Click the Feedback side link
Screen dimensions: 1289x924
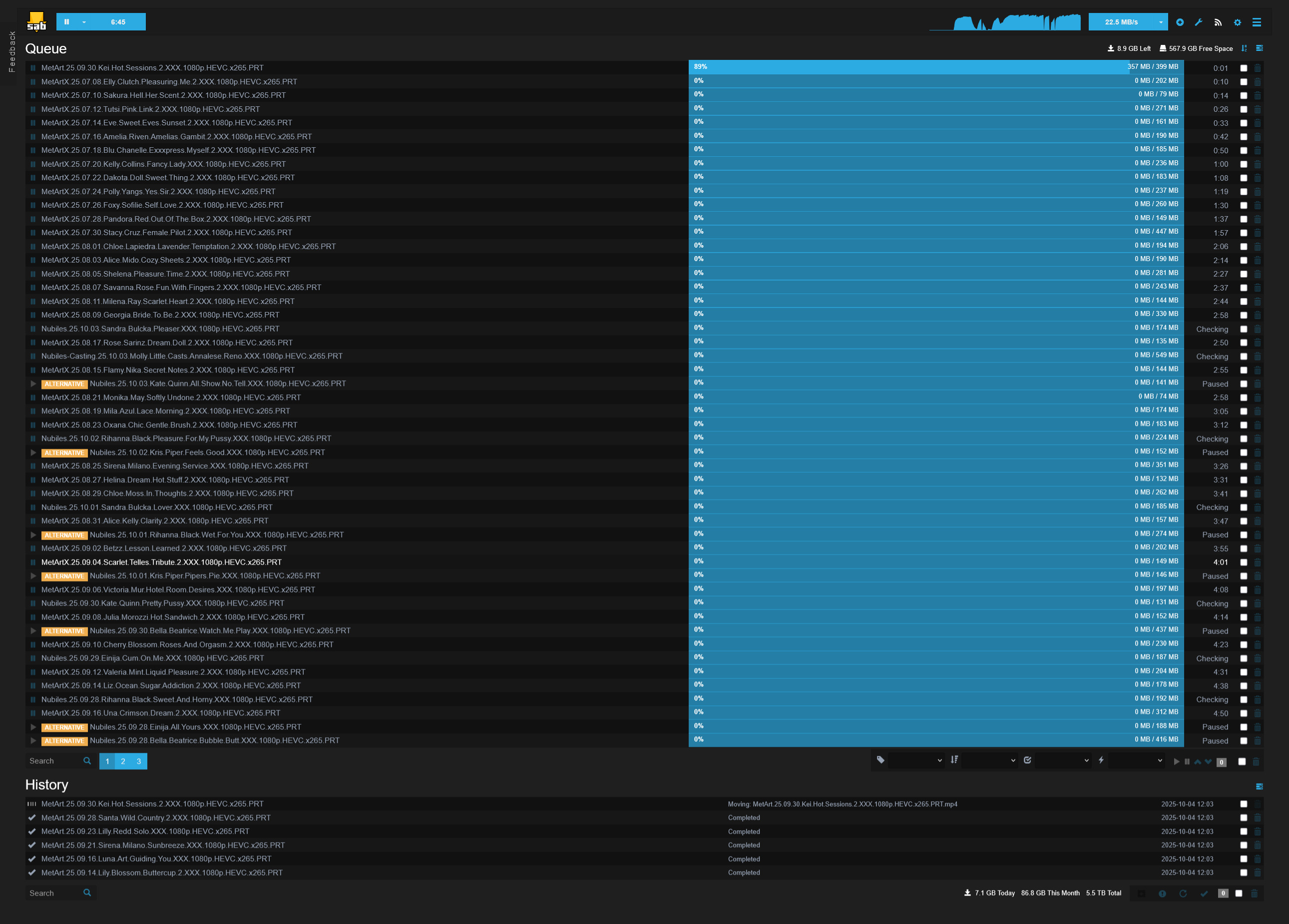pos(12,51)
